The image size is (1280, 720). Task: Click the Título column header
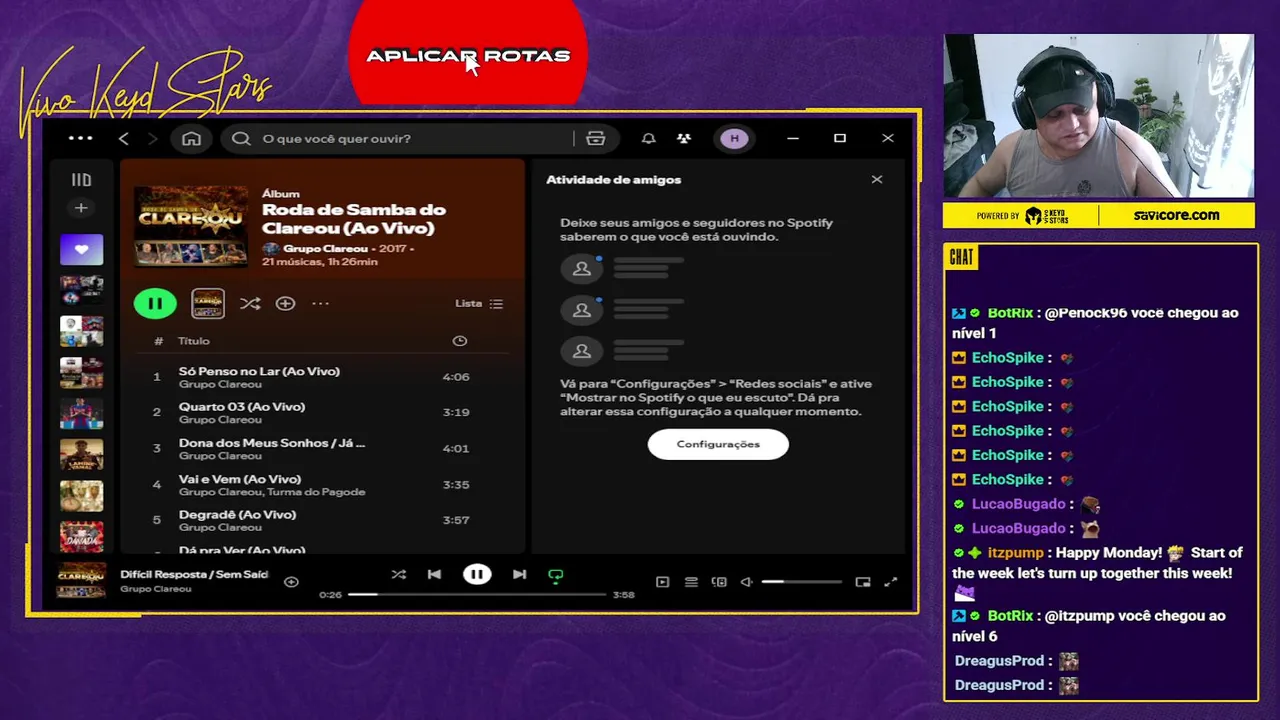tap(194, 341)
